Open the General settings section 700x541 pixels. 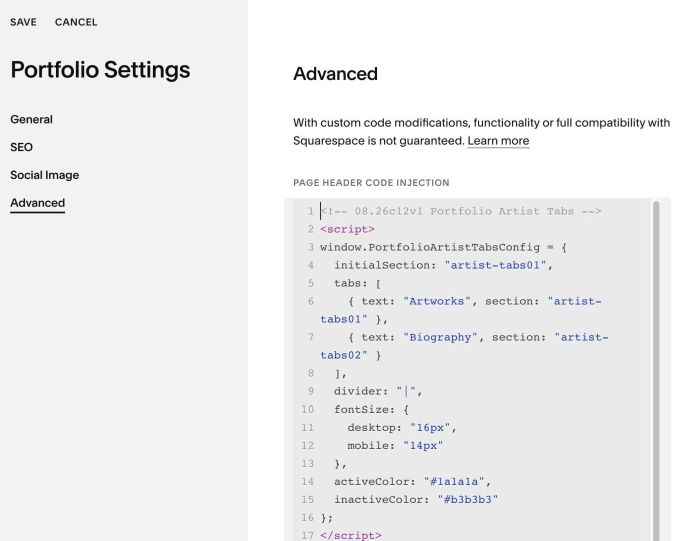[31, 119]
